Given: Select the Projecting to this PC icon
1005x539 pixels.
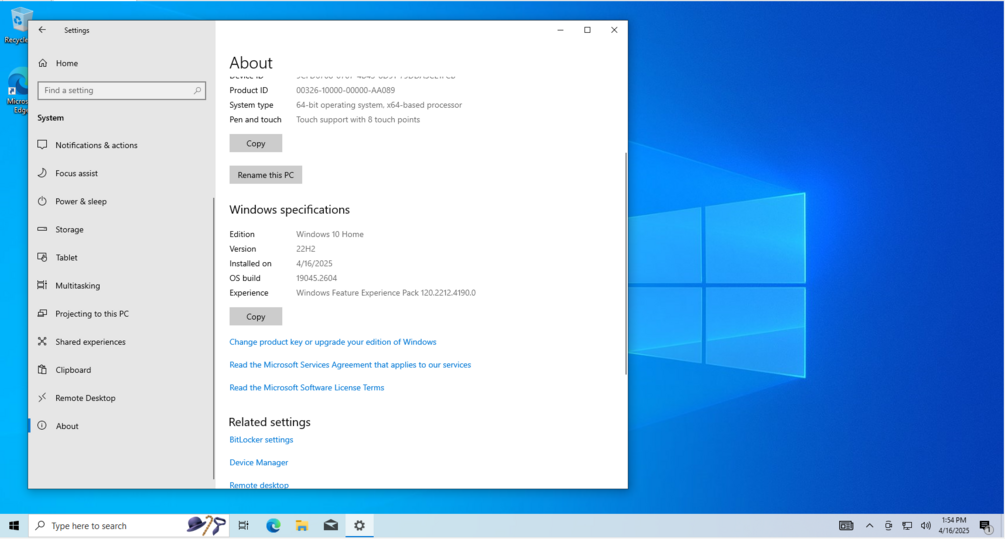Looking at the screenshot, I should pyautogui.click(x=42, y=313).
